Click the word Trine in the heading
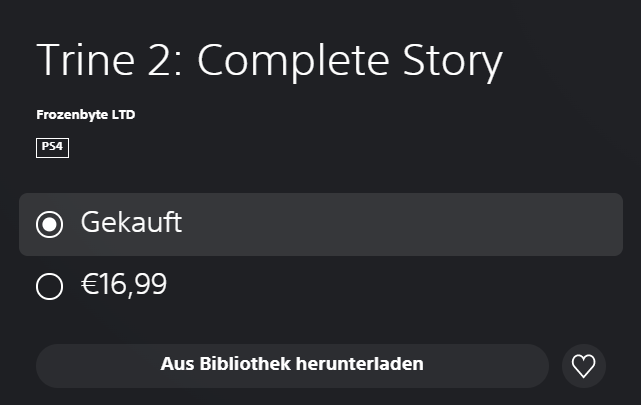Viewport: 641px width, 405px height. tap(83, 61)
